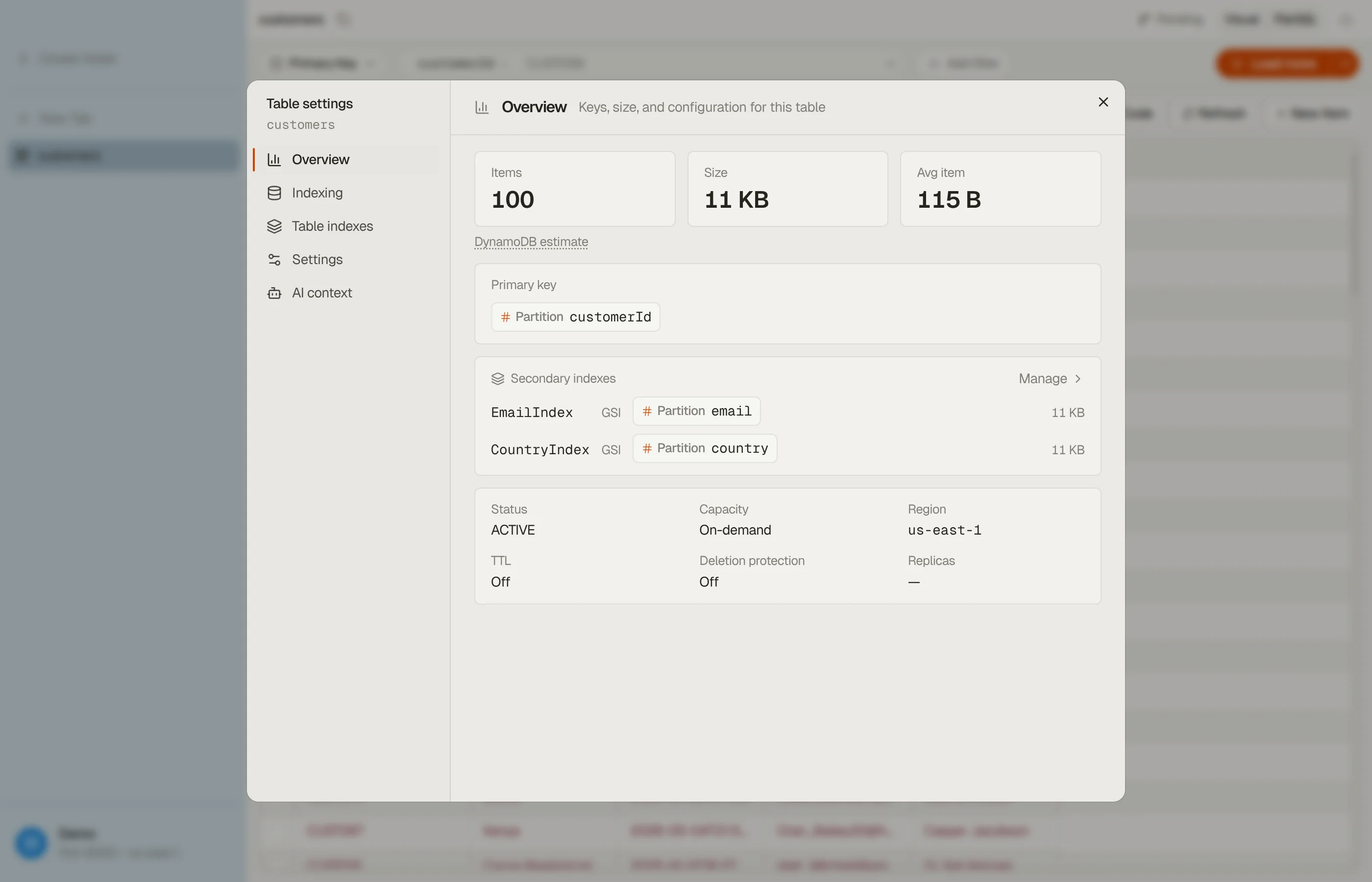Click the Secondary indexes heading
The image size is (1372, 882).
pos(563,379)
